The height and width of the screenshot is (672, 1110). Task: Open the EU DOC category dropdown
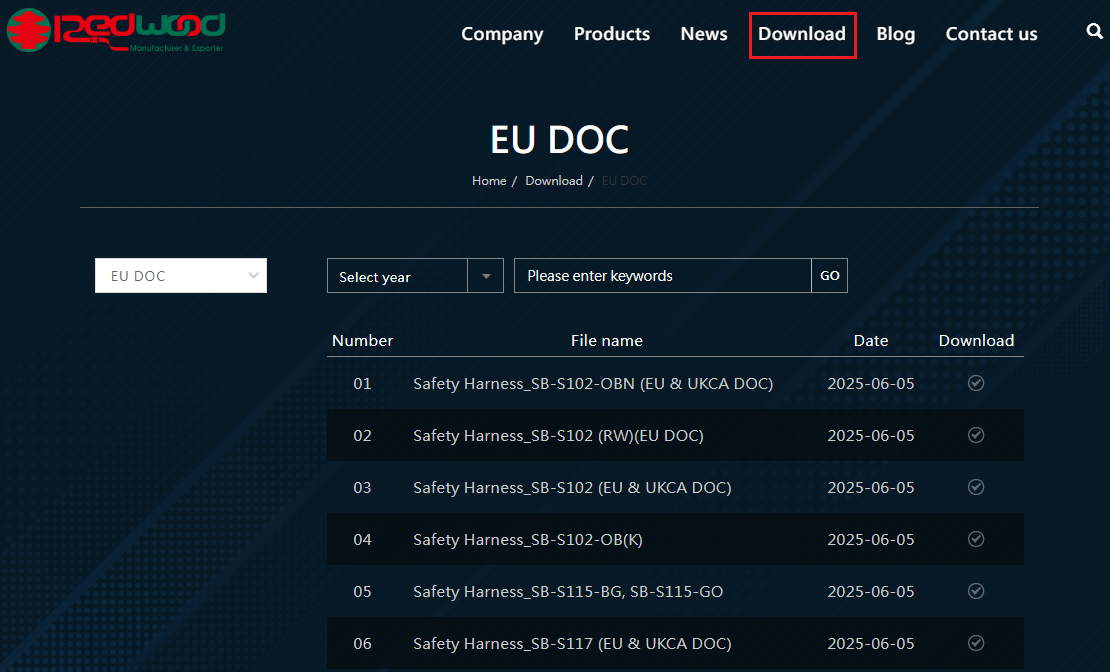tap(181, 276)
